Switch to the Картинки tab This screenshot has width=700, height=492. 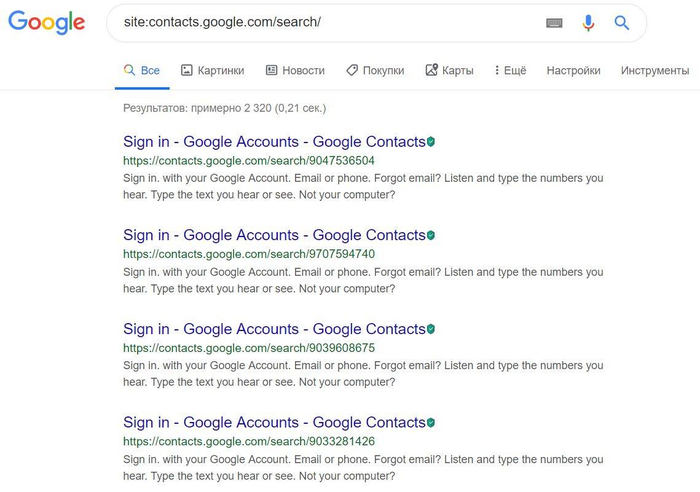212,71
